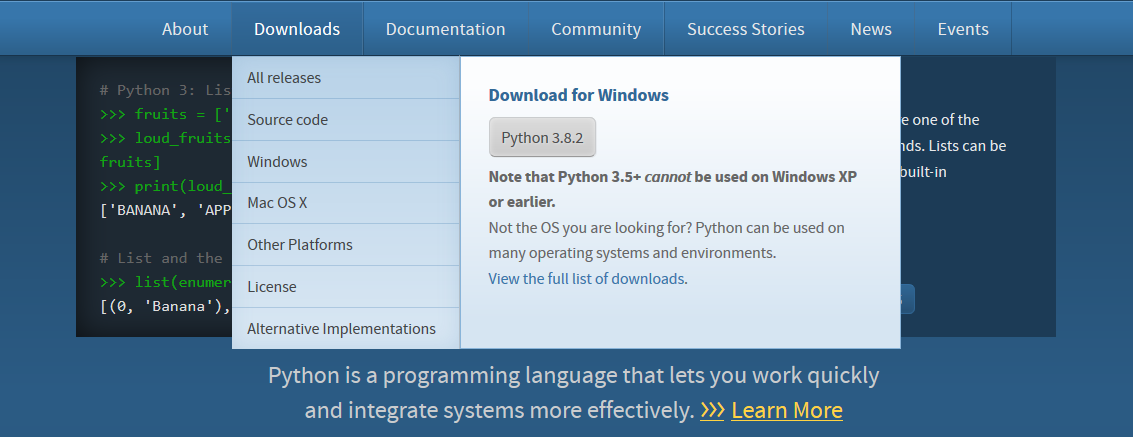Open the License menu entry
The width and height of the screenshot is (1133, 437).
pos(345,287)
